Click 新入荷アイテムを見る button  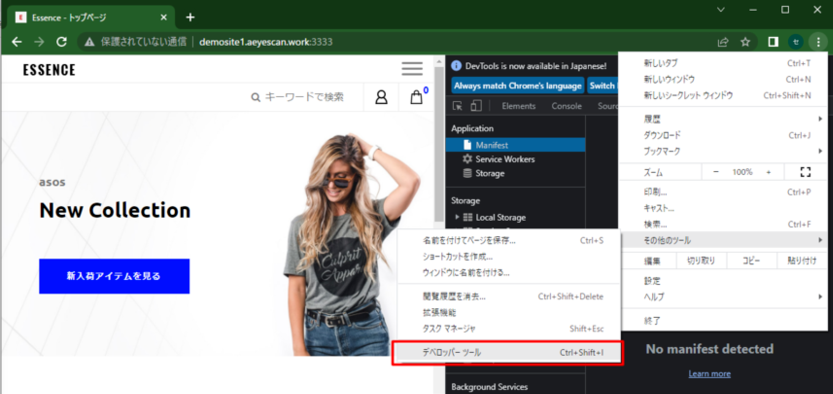(x=114, y=276)
